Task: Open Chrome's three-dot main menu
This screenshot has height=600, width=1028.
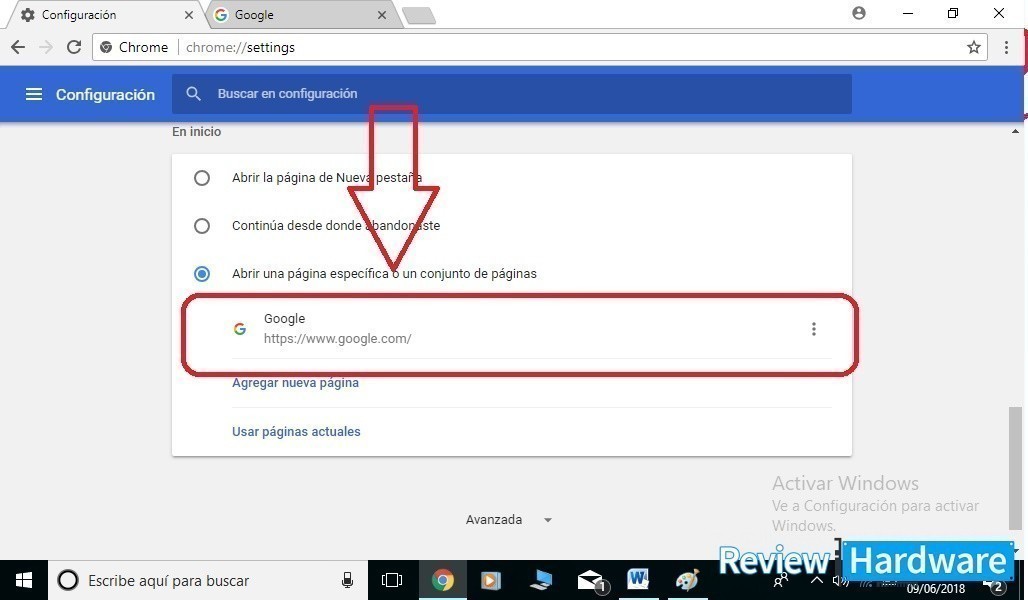Action: pyautogui.click(x=1006, y=47)
